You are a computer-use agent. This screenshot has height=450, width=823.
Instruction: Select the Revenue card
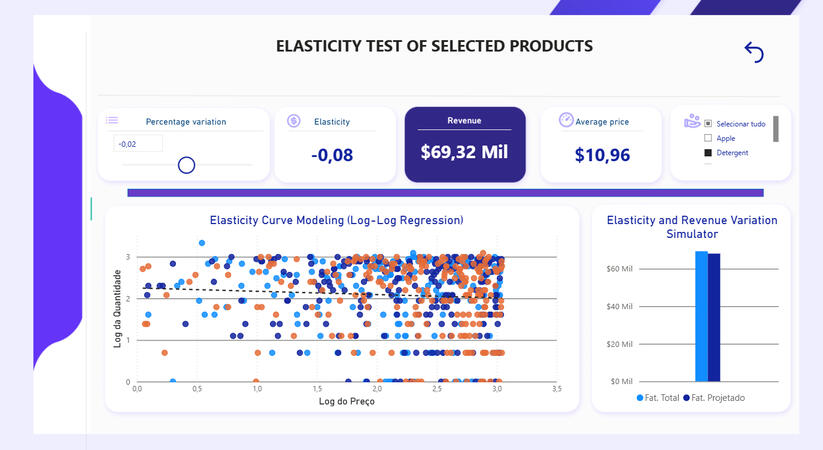click(x=465, y=145)
